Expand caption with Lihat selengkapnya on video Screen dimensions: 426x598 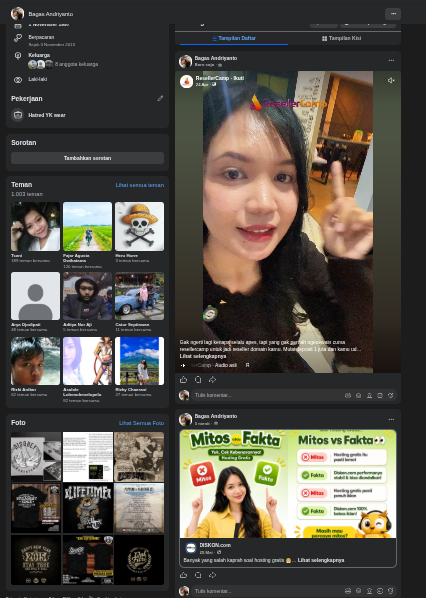[203, 356]
